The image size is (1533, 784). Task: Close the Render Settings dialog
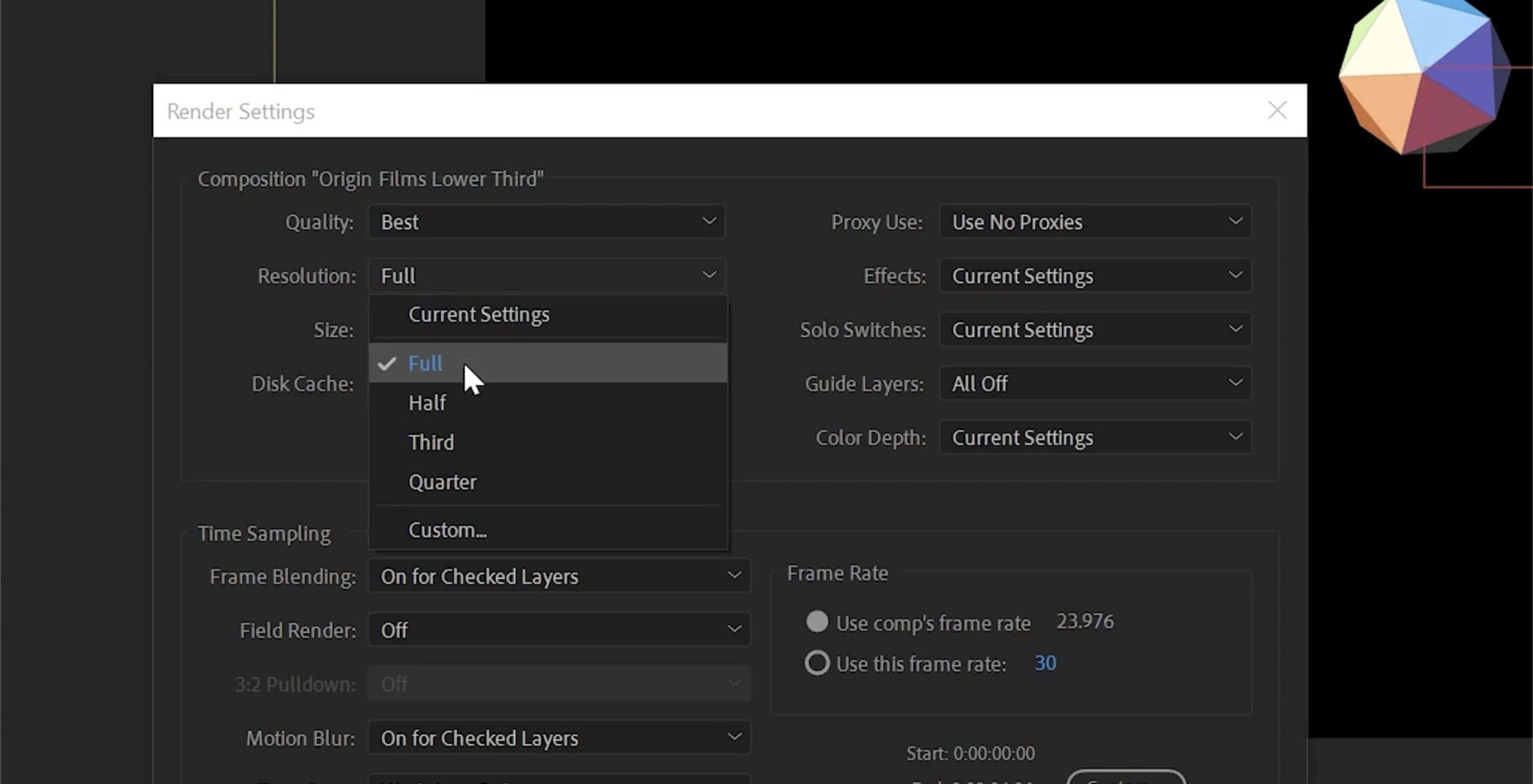(1277, 110)
